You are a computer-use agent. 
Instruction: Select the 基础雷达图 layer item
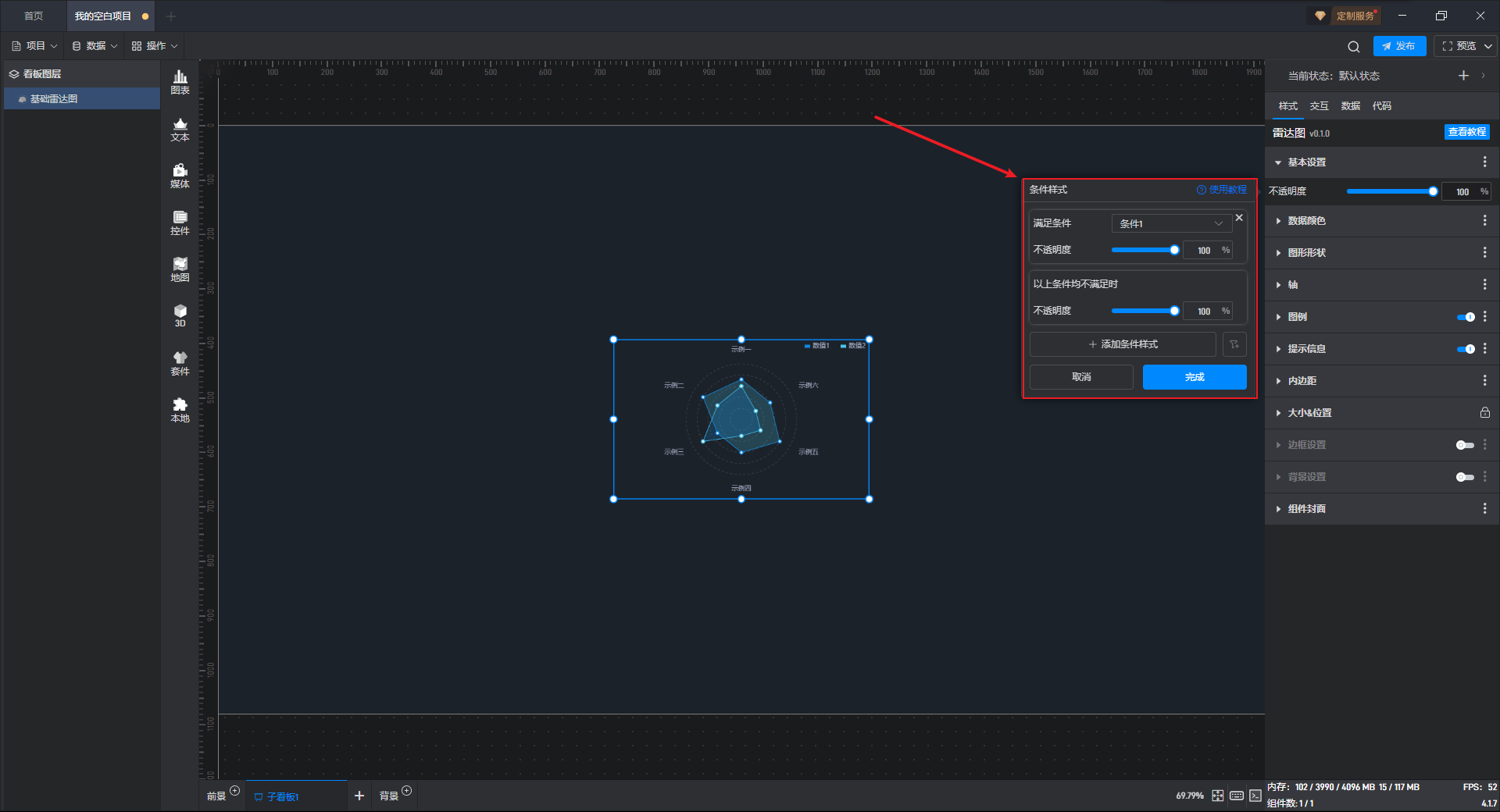[54, 99]
